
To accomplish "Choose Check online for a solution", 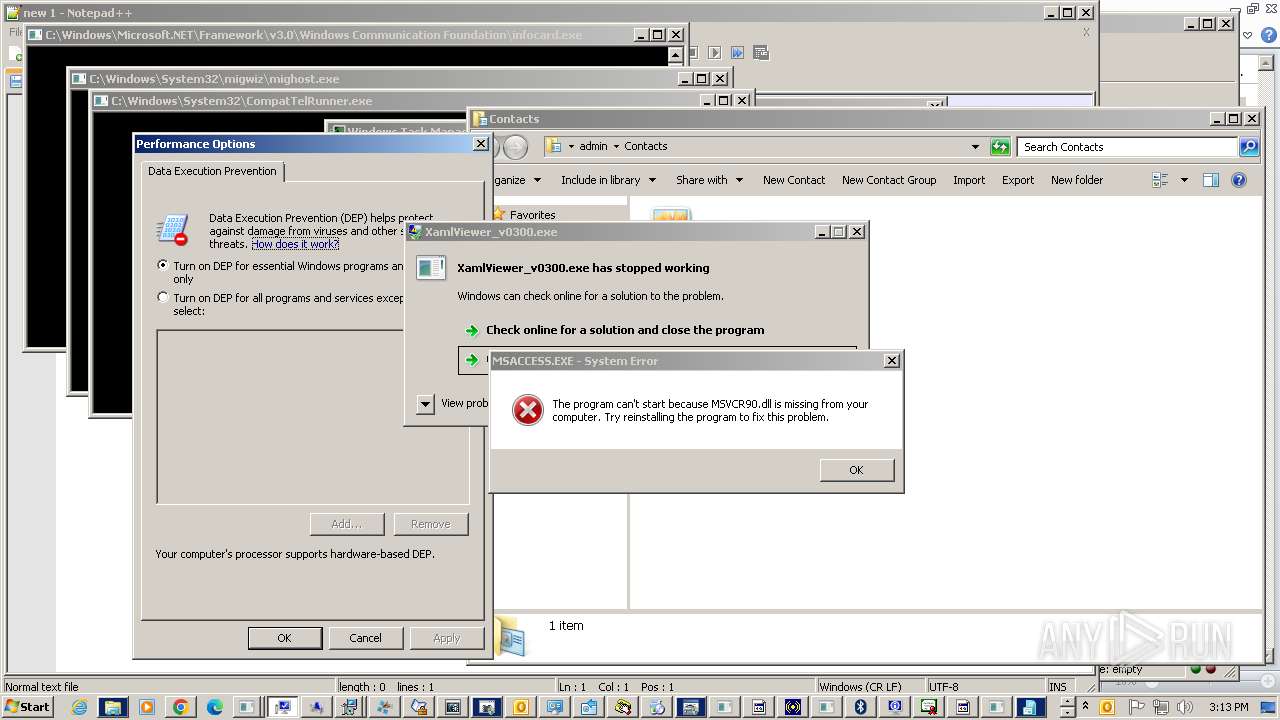I will point(625,330).
